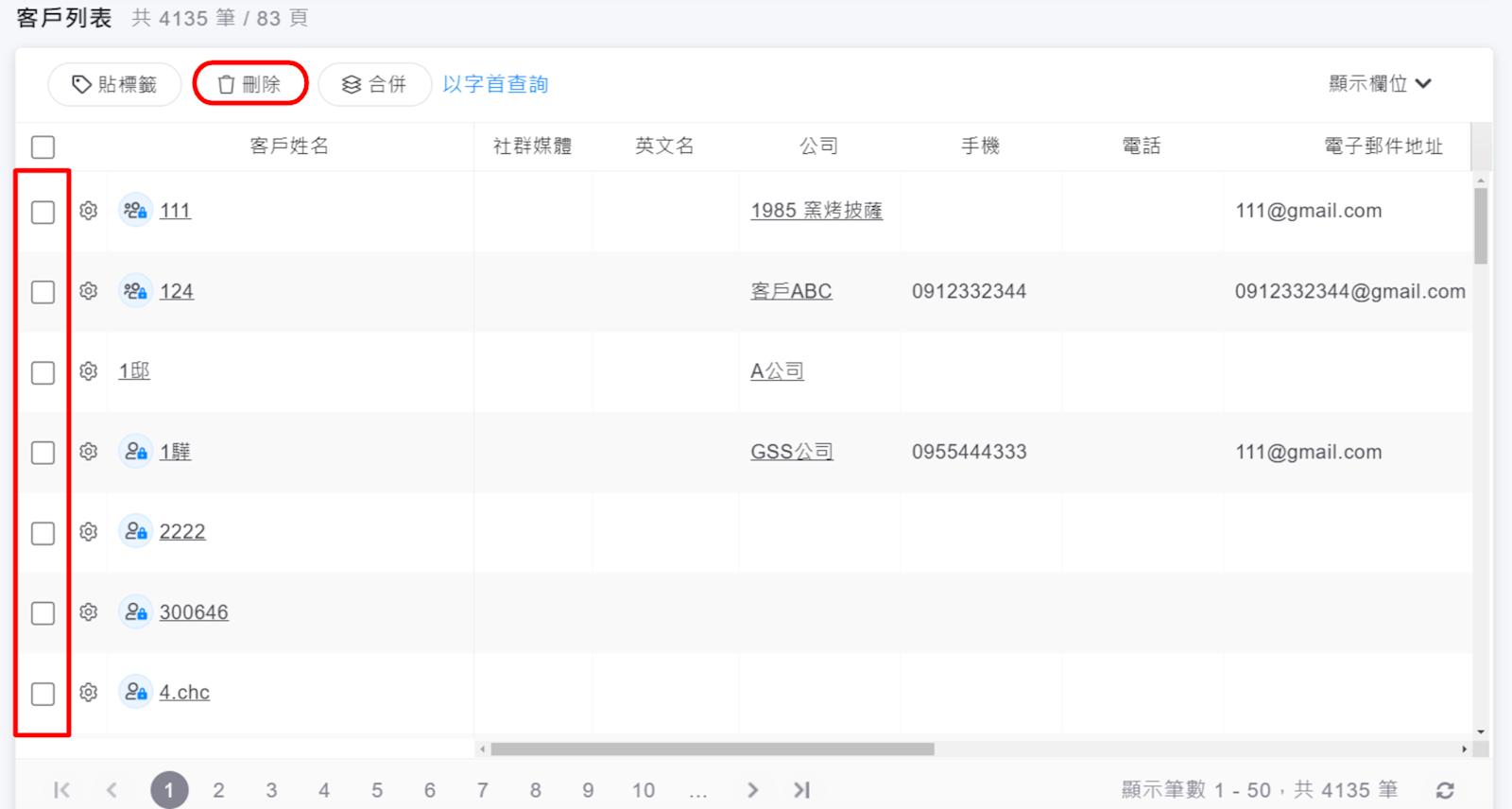Open company link 1985 窯烤披薩
The width and height of the screenshot is (1512, 809).
point(816,211)
